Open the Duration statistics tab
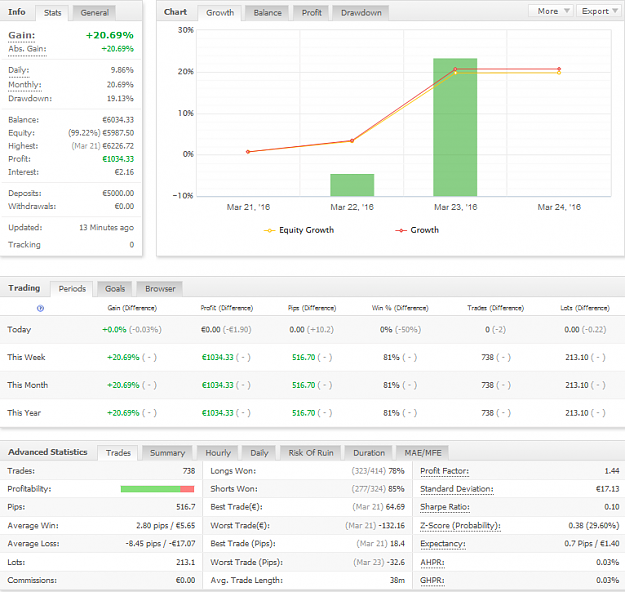 click(x=369, y=453)
